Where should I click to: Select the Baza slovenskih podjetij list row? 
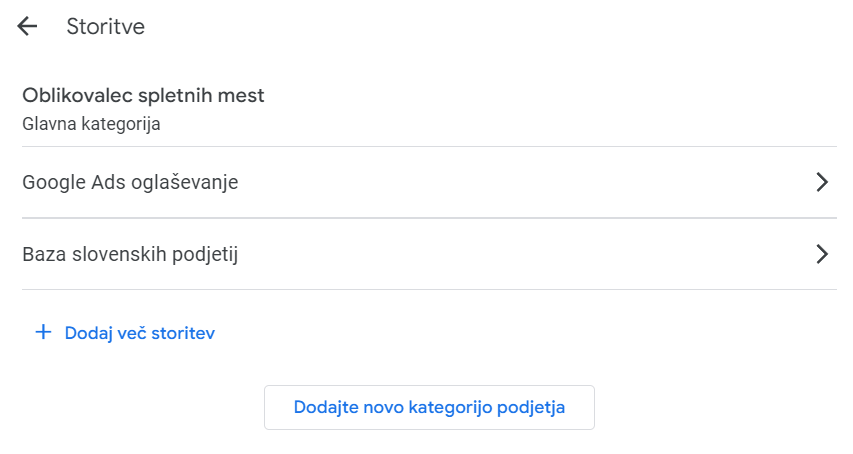click(x=428, y=254)
